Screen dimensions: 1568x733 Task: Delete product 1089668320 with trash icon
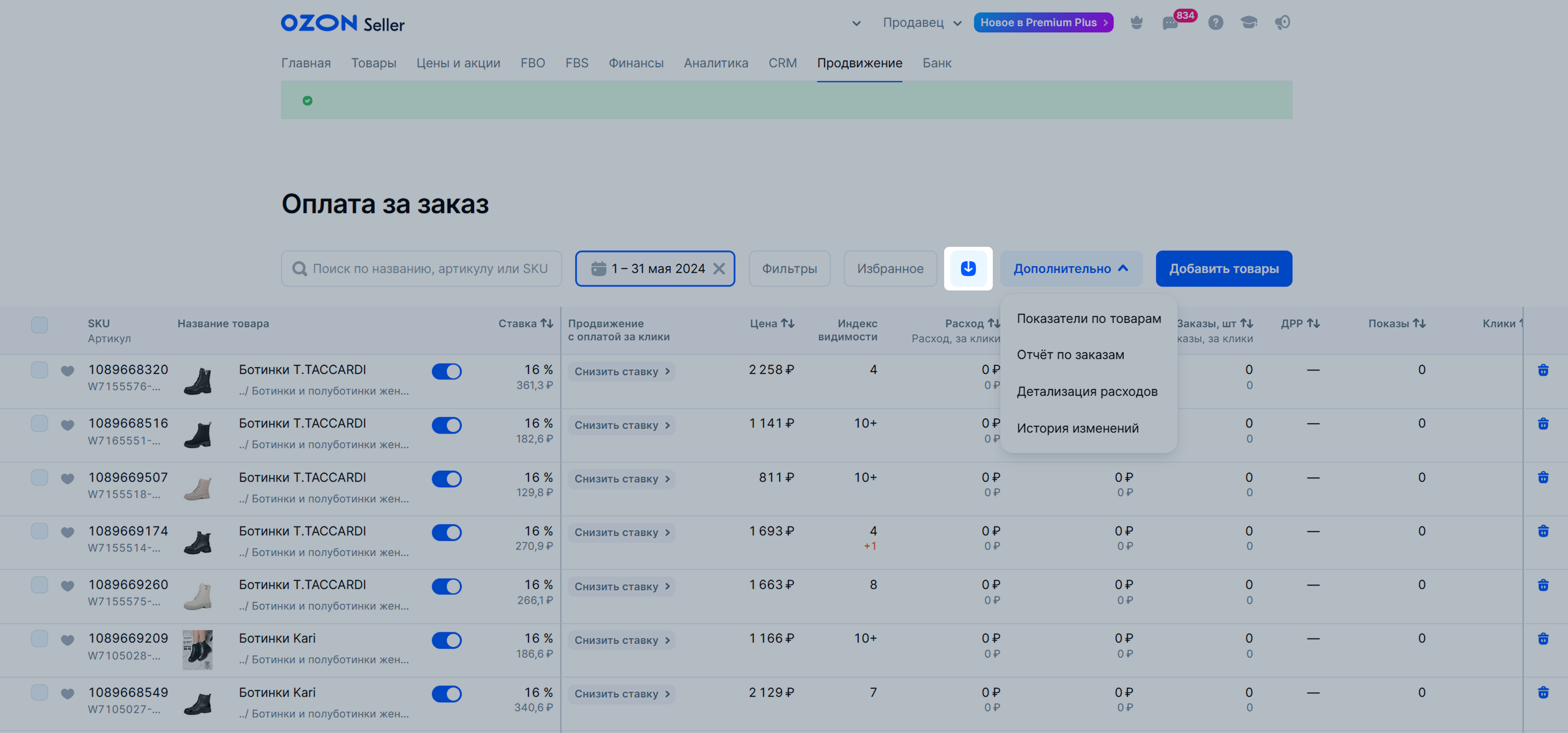(x=1542, y=370)
